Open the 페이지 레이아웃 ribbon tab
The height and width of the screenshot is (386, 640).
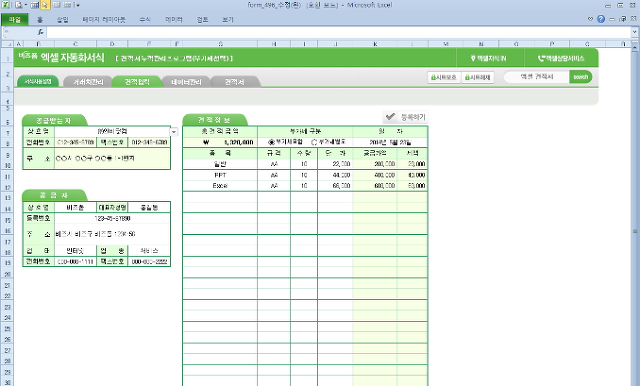pos(104,19)
